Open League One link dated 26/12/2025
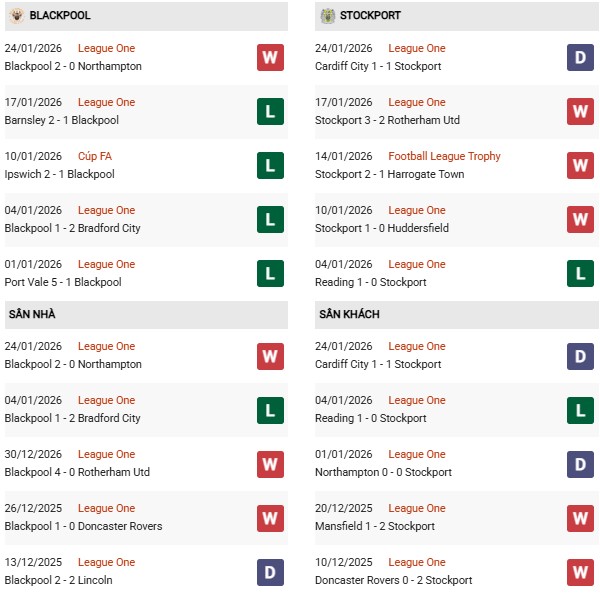Viewport: 600px width, 596px height. point(106,508)
